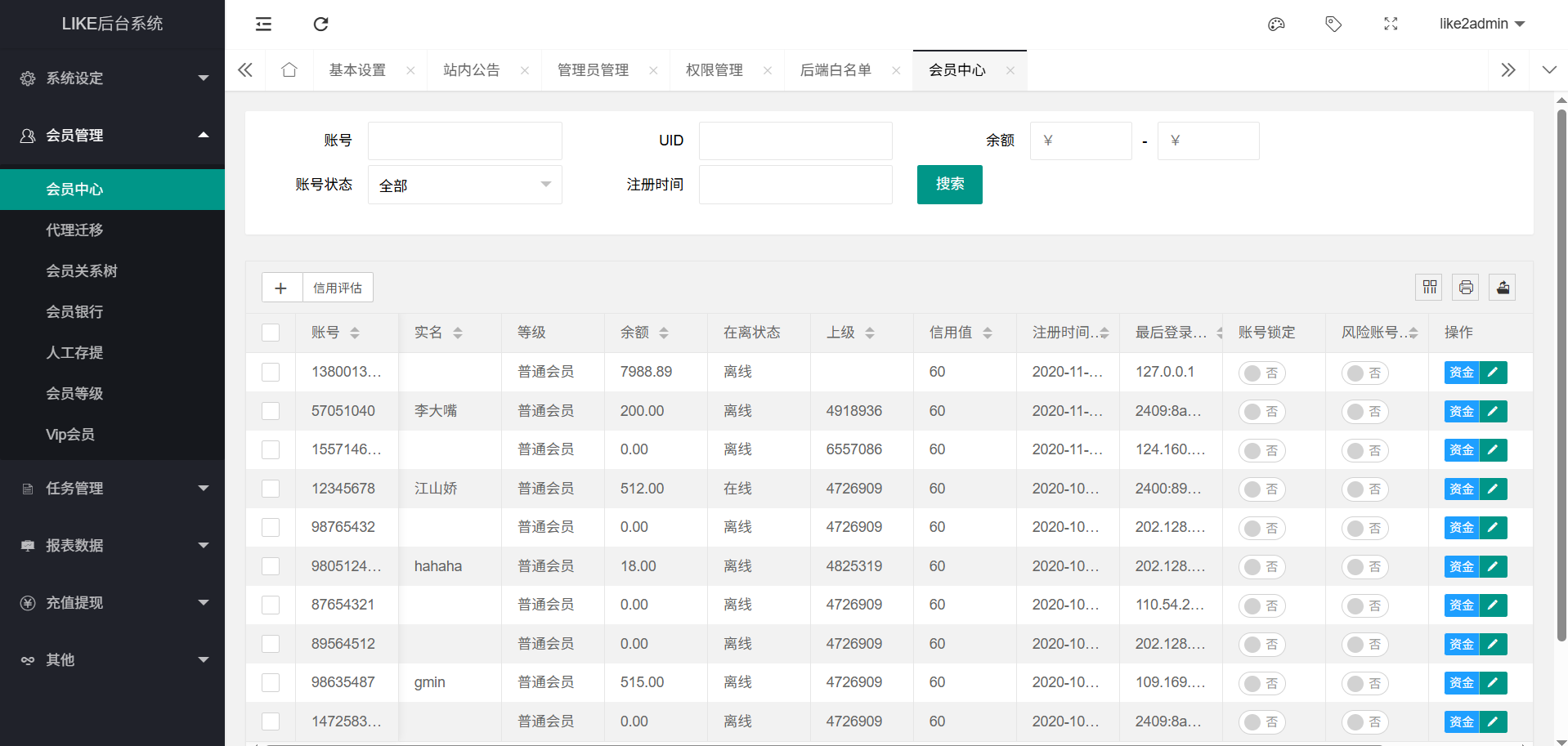1568x746 pixels.
Task: Focus the 注册时间 date input
Action: (x=795, y=185)
